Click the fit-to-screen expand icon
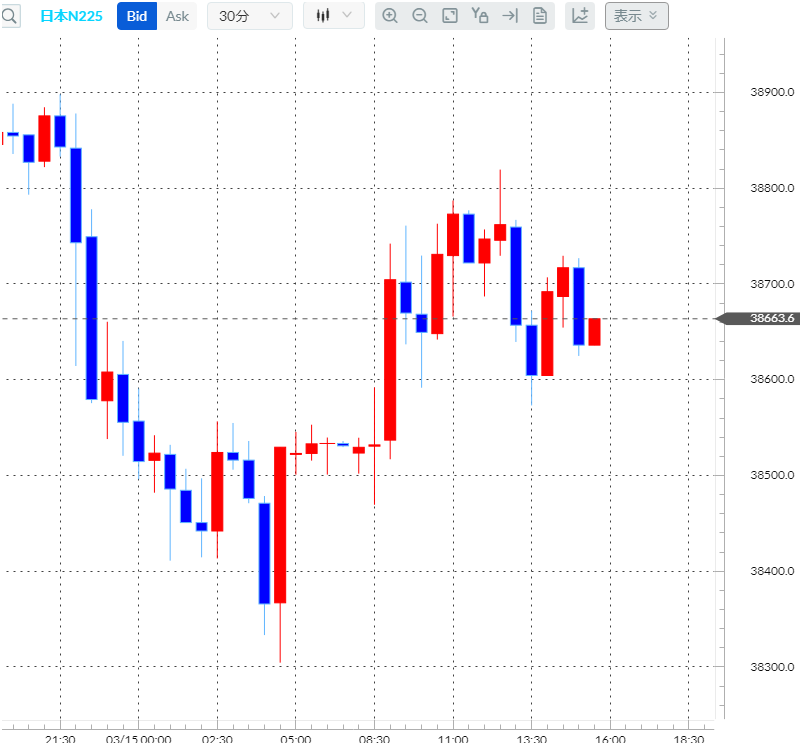This screenshot has height=745, width=803. click(x=450, y=16)
